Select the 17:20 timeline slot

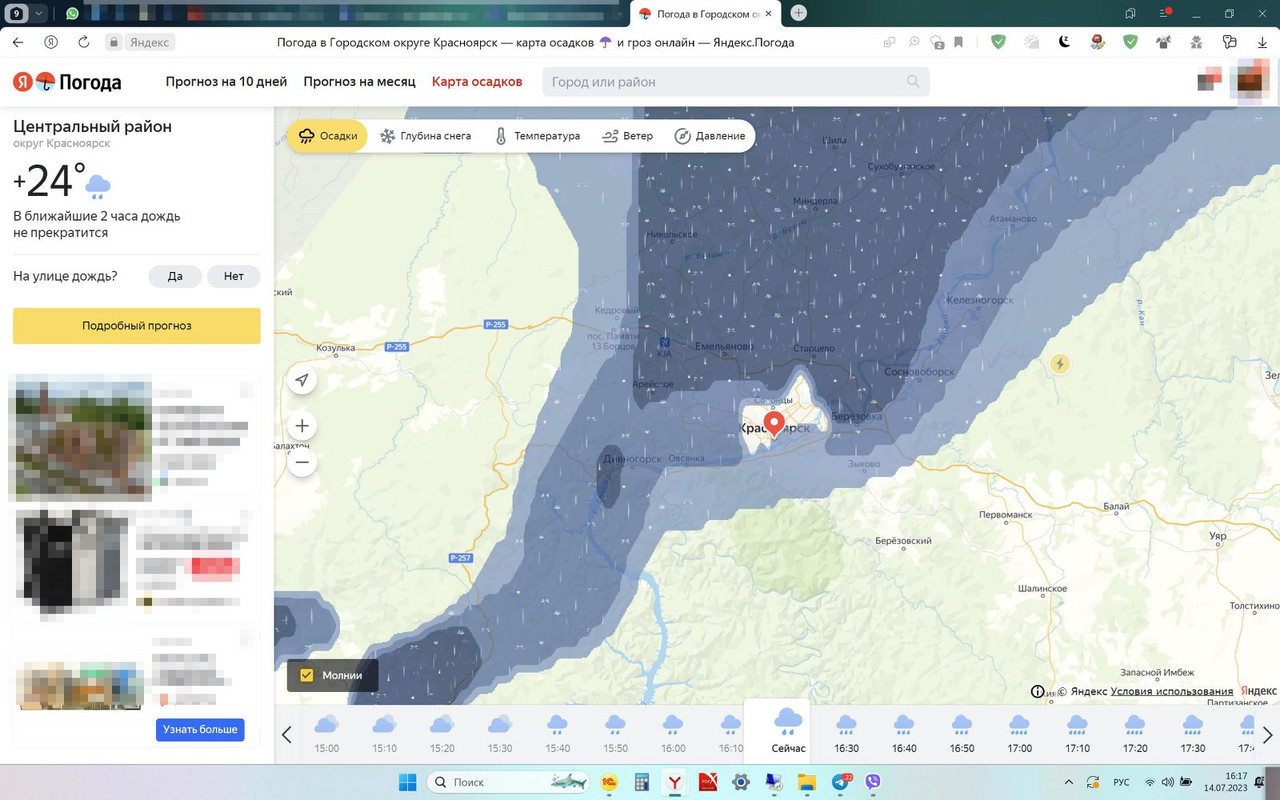pyautogui.click(x=1135, y=734)
